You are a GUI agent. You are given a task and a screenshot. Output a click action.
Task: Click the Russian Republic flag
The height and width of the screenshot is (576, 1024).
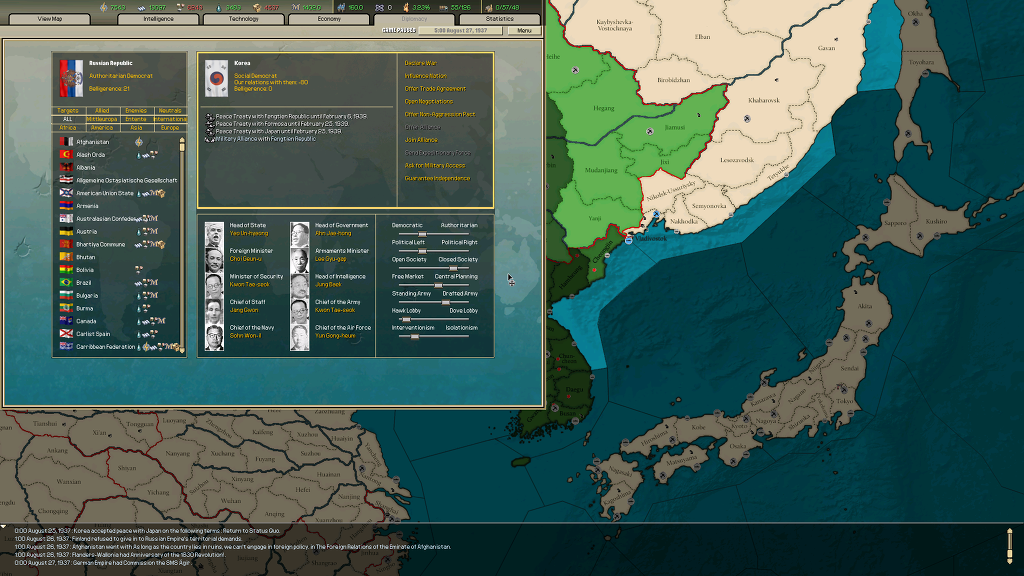[71, 78]
